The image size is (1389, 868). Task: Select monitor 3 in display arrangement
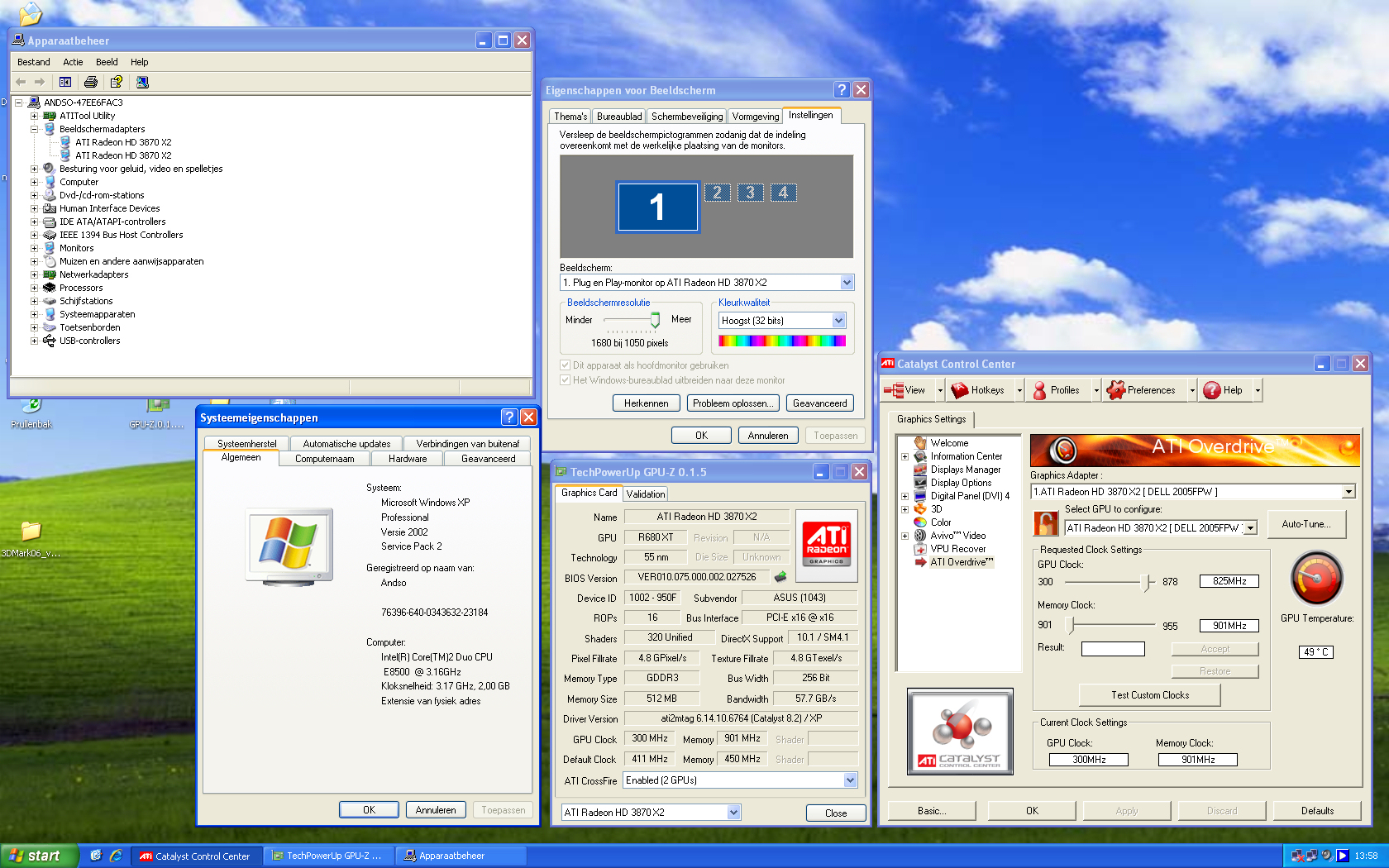click(x=750, y=193)
